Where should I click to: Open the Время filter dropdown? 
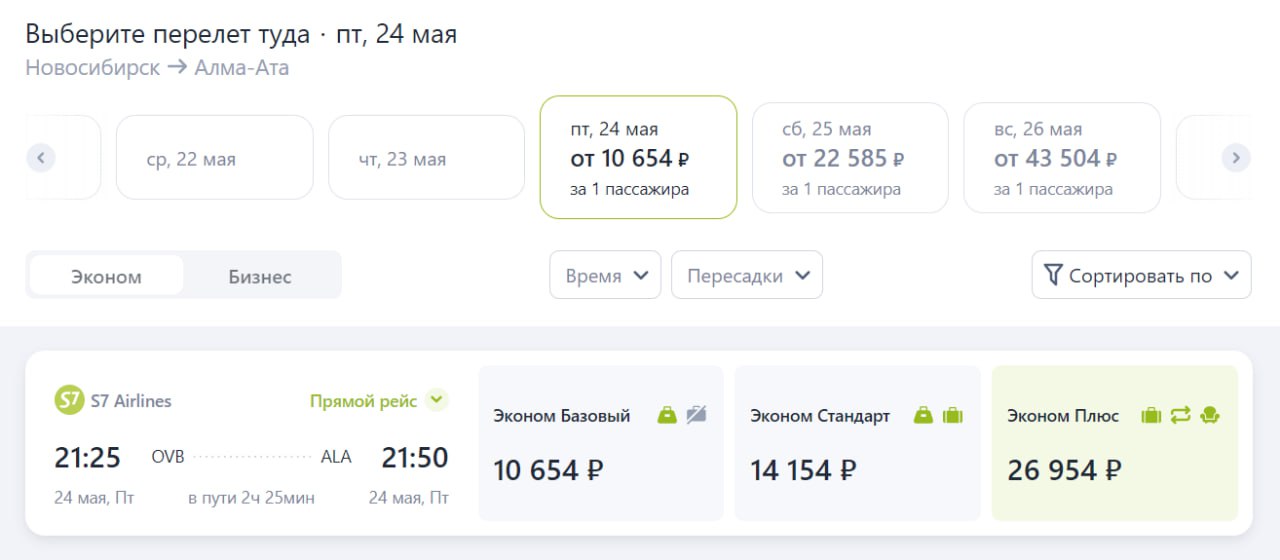click(605, 275)
